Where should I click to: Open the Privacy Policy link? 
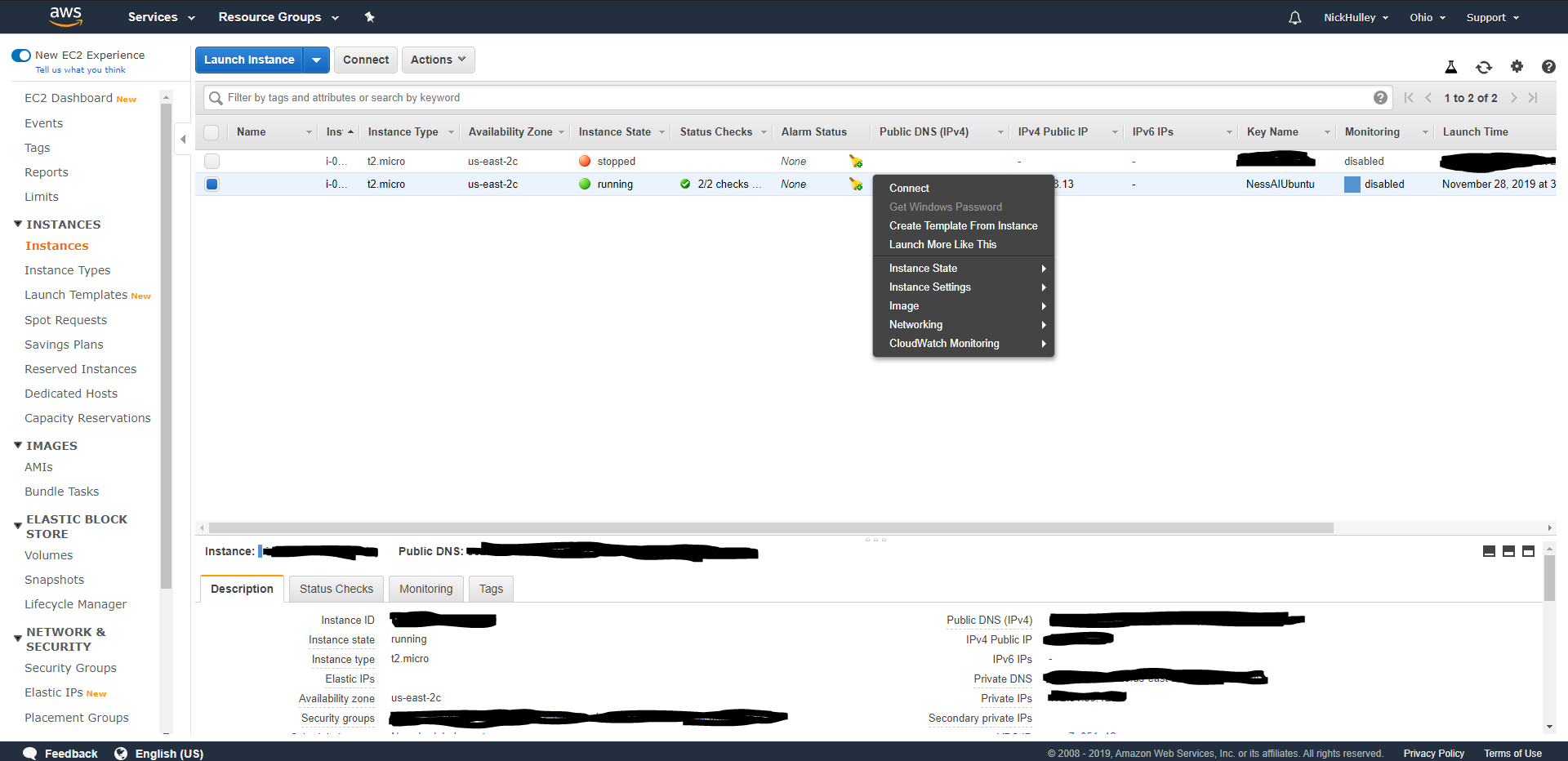point(1433,753)
